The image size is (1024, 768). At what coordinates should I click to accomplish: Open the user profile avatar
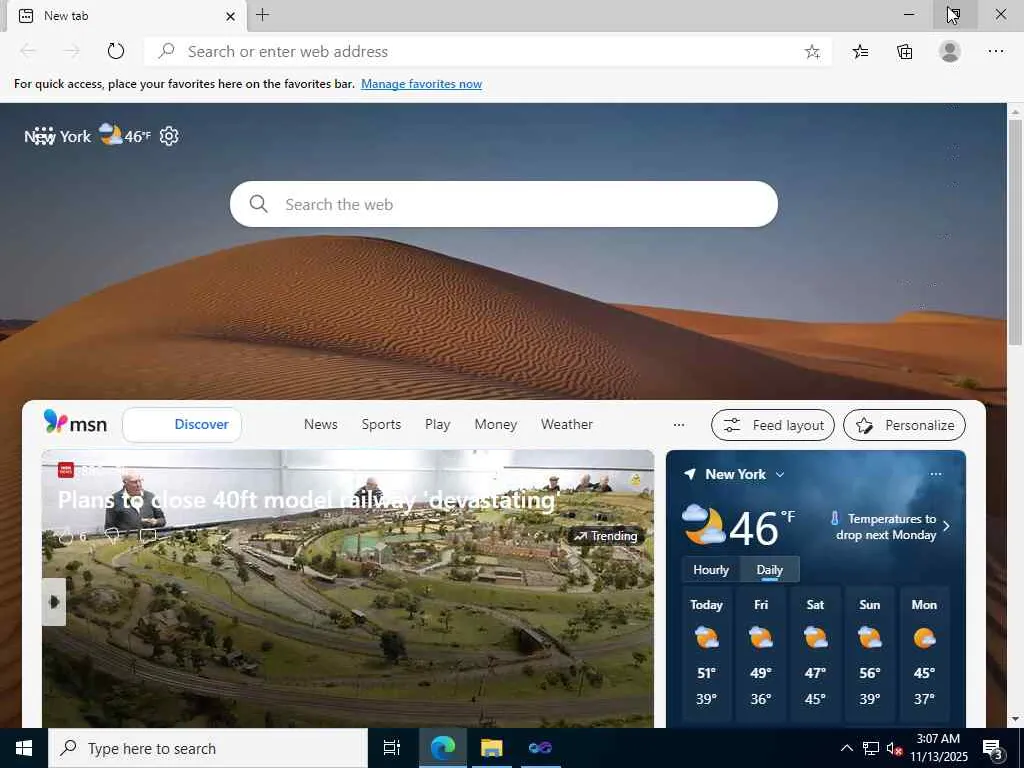[950, 51]
